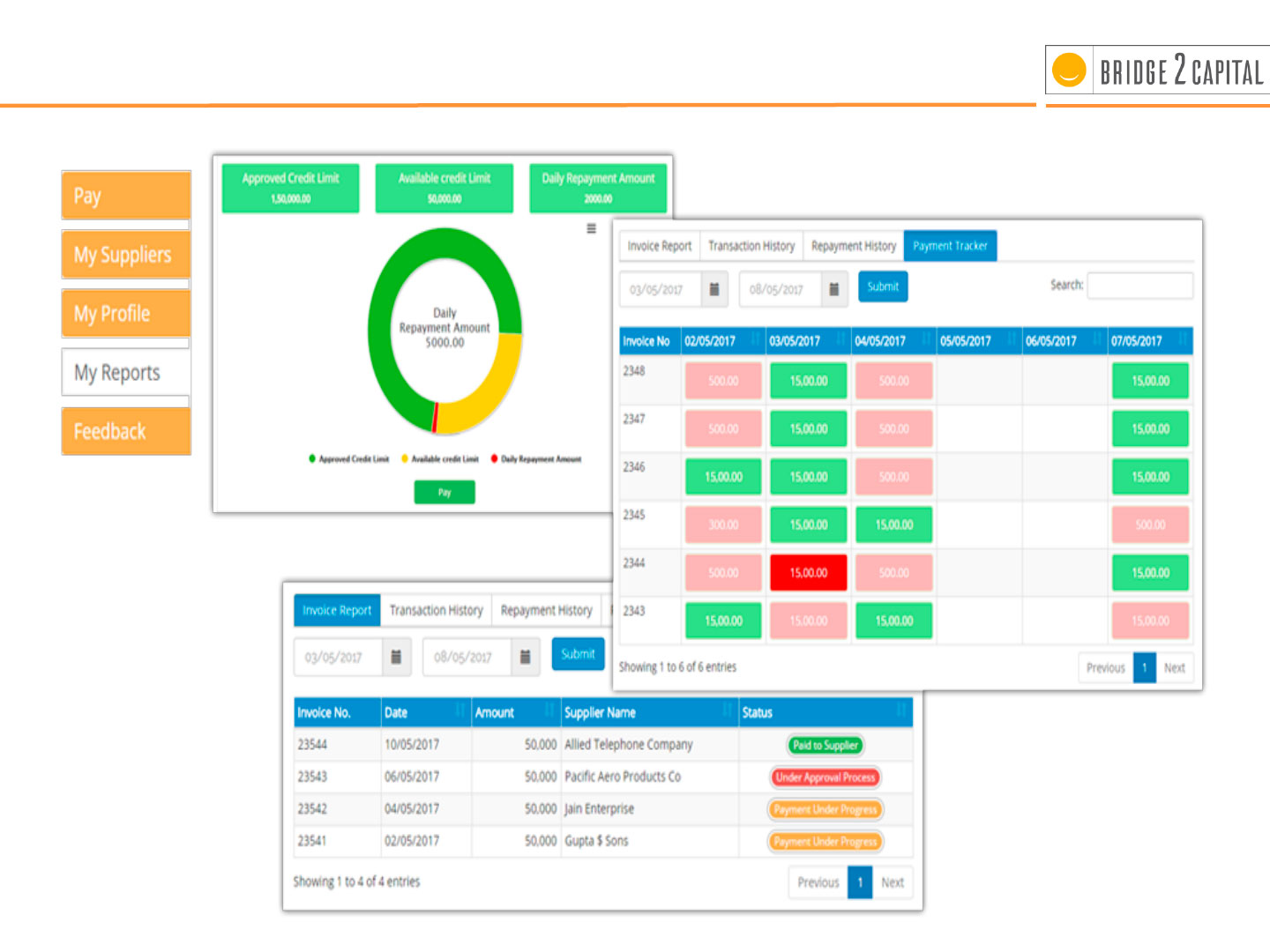Open calendar picker for Invoice Report start date

396,657
